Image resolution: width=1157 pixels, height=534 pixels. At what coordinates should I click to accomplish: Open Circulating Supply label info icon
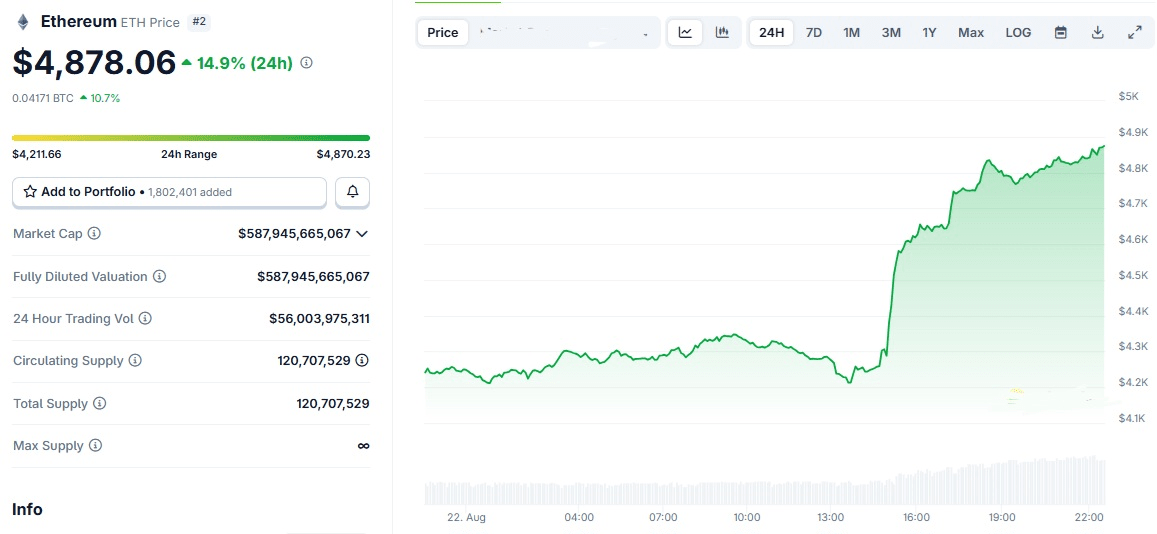pos(135,361)
